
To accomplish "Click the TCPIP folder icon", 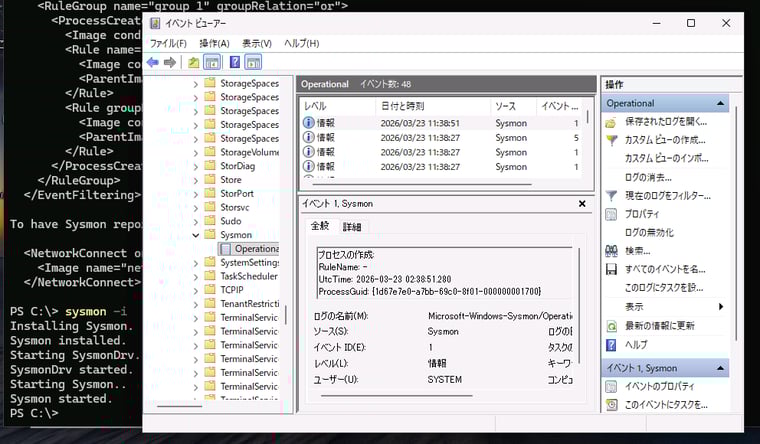I will [x=210, y=290].
